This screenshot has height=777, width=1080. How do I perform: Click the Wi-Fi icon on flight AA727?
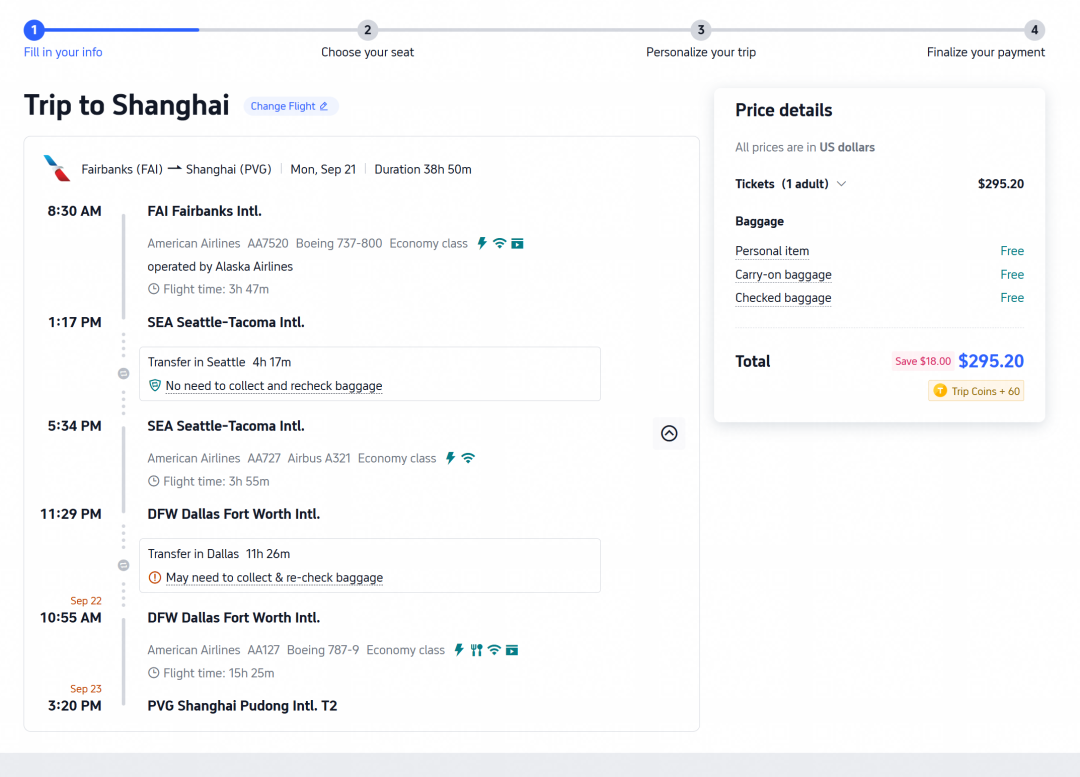[x=468, y=458]
